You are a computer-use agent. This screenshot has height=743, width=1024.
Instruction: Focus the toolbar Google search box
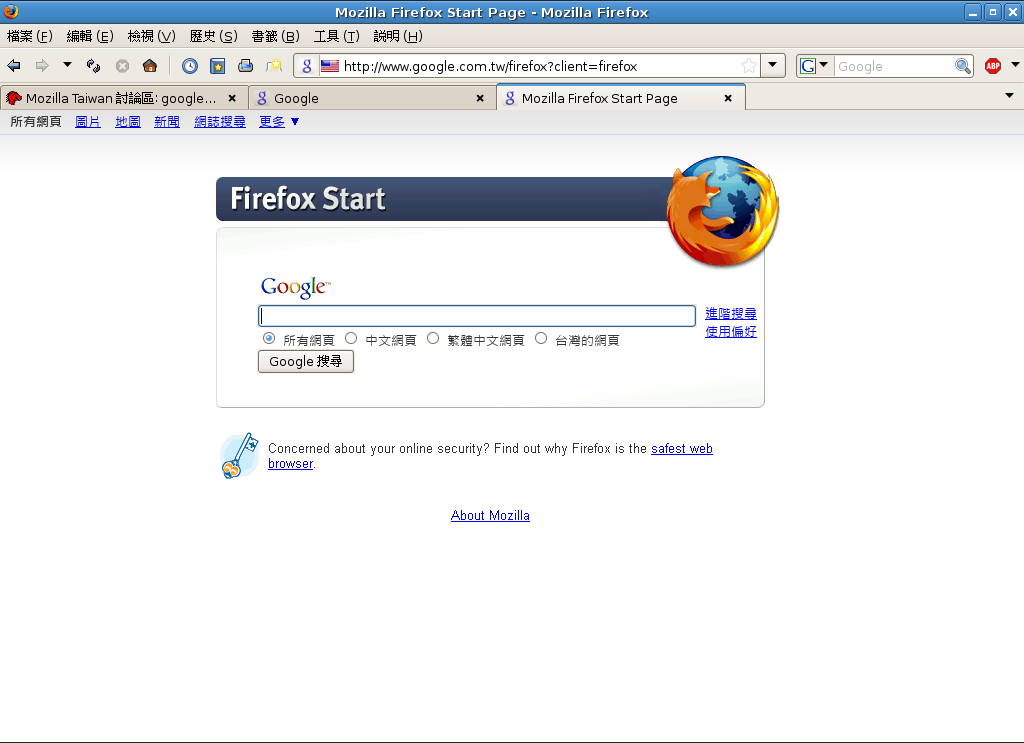893,66
